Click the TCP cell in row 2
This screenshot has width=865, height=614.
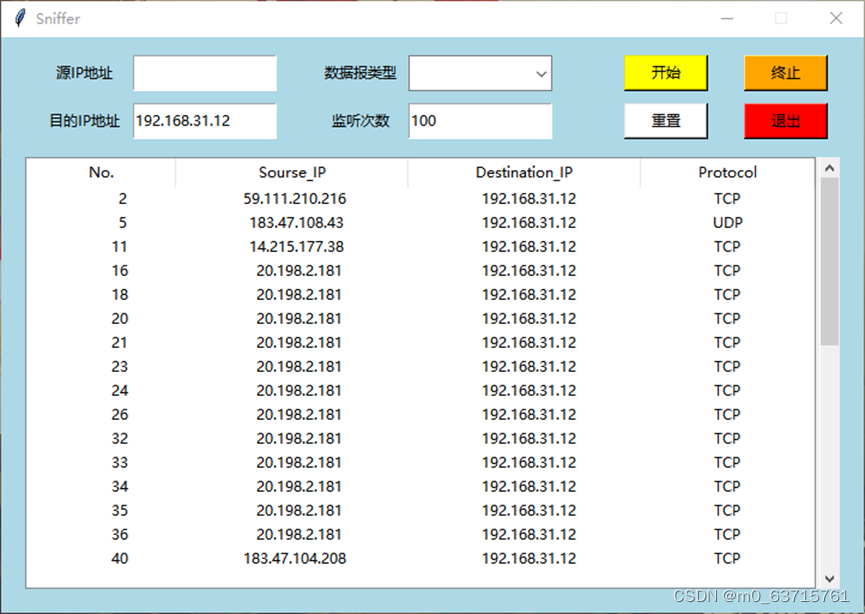pyautogui.click(x=727, y=199)
